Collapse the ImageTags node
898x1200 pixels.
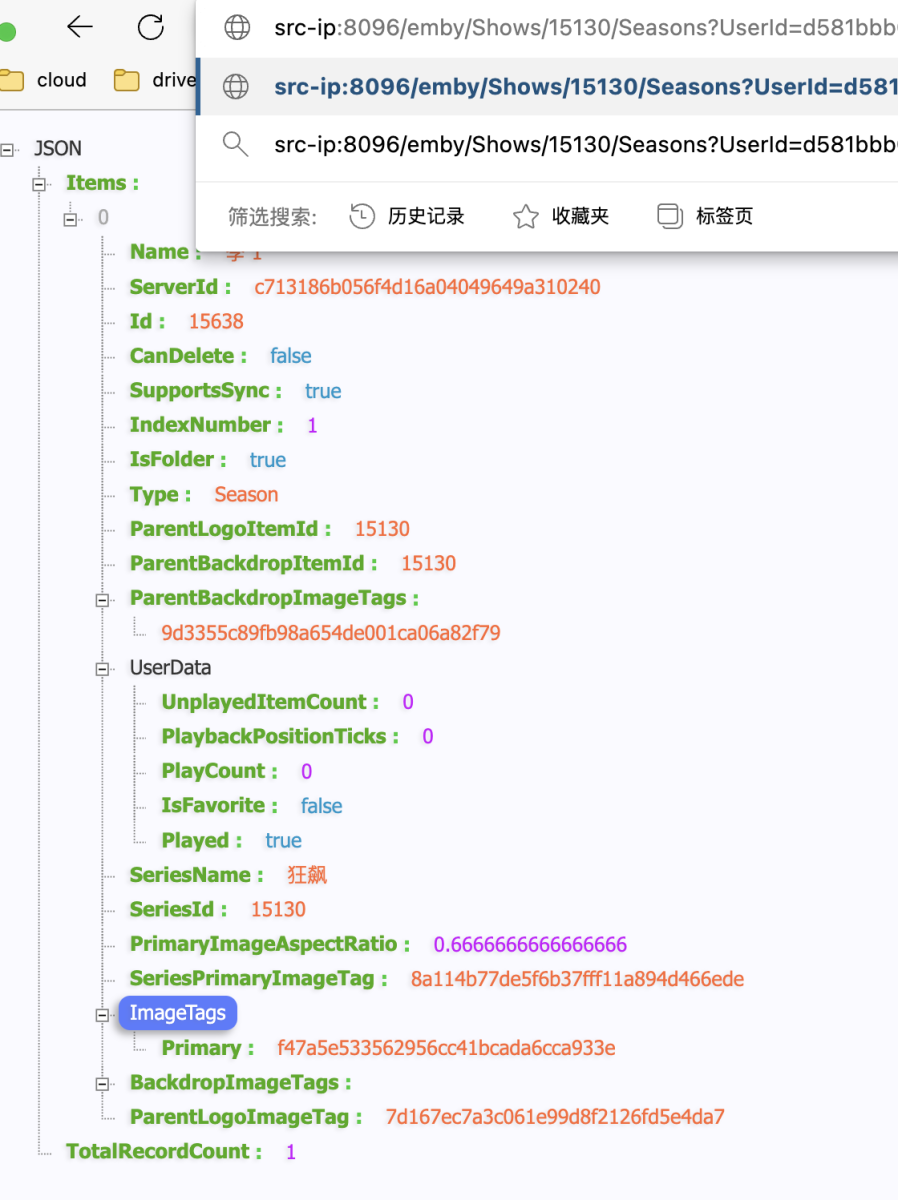(101, 1015)
